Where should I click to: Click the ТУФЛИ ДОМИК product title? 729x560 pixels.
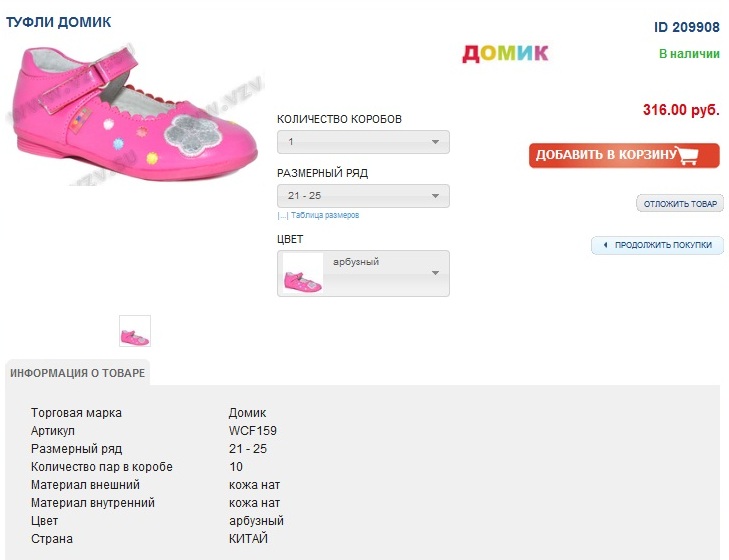coord(59,22)
